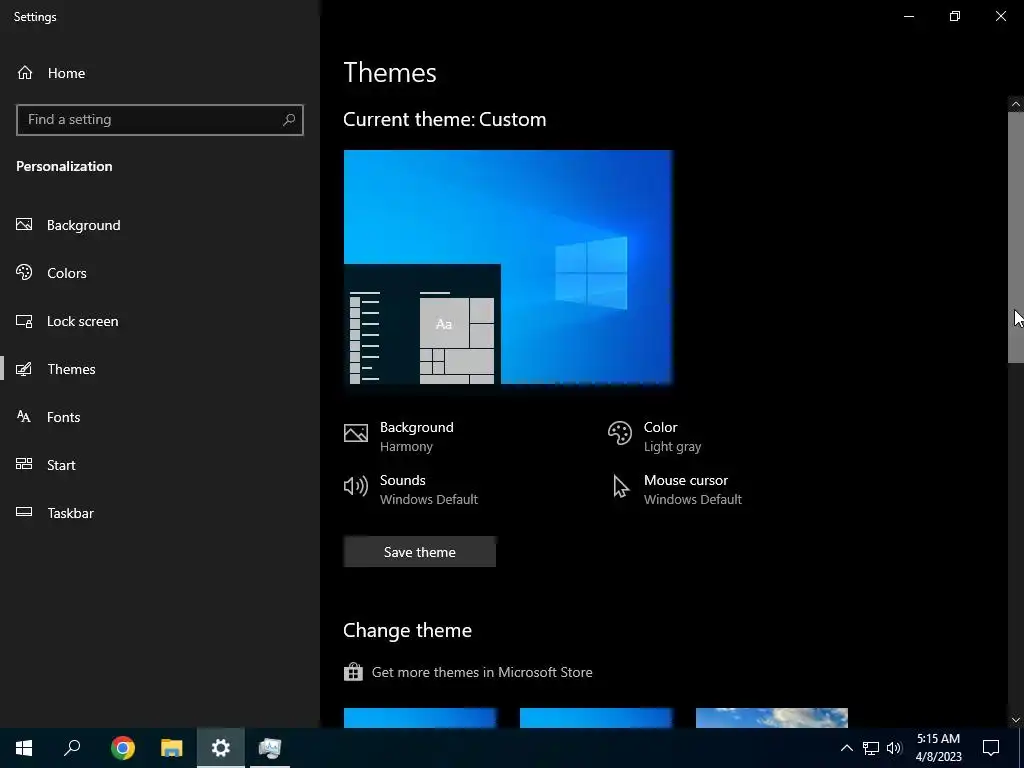
Task: Click the vertical scrollbar thumb
Action: [1016, 237]
